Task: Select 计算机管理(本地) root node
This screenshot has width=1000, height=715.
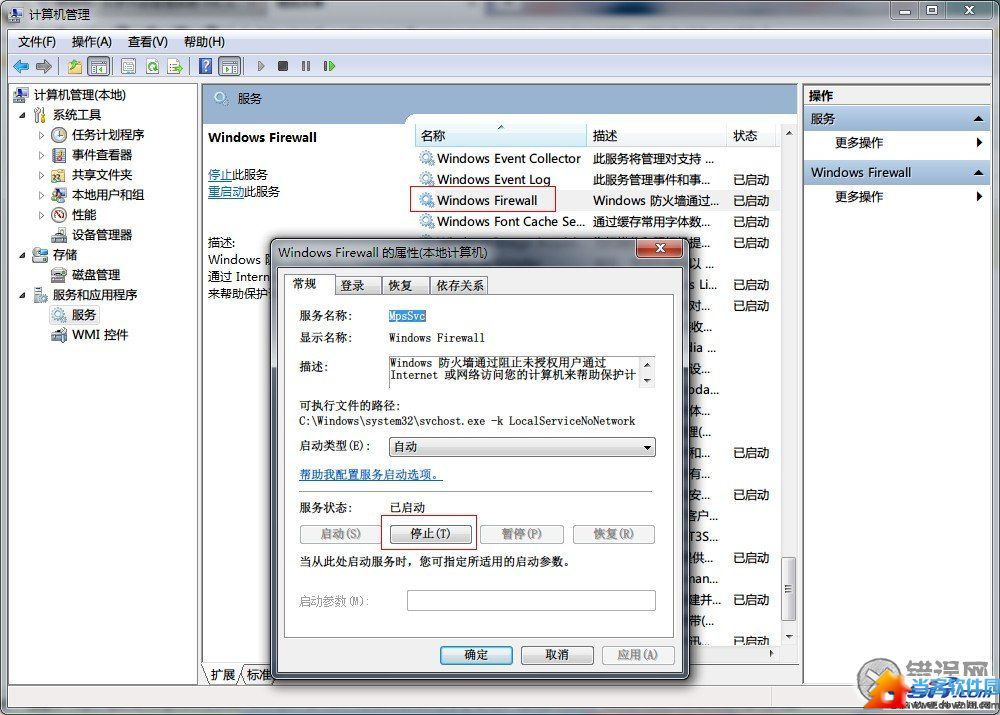Action: click(80, 95)
